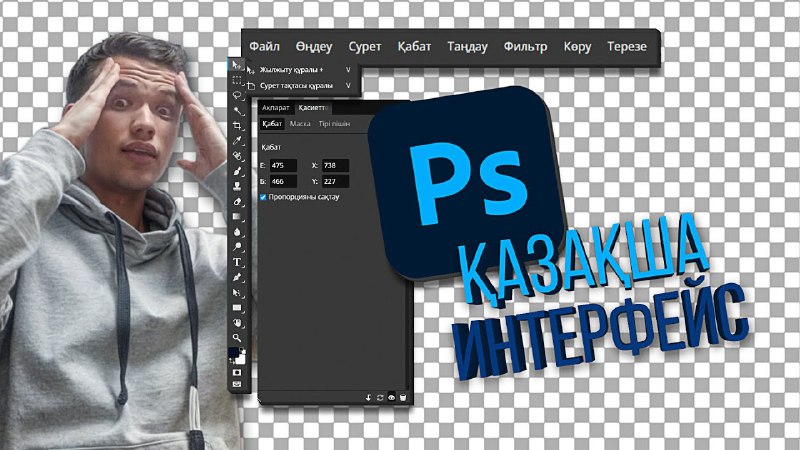Image resolution: width=800 pixels, height=450 pixels.
Task: Select the Lasso tool
Action: [237, 95]
